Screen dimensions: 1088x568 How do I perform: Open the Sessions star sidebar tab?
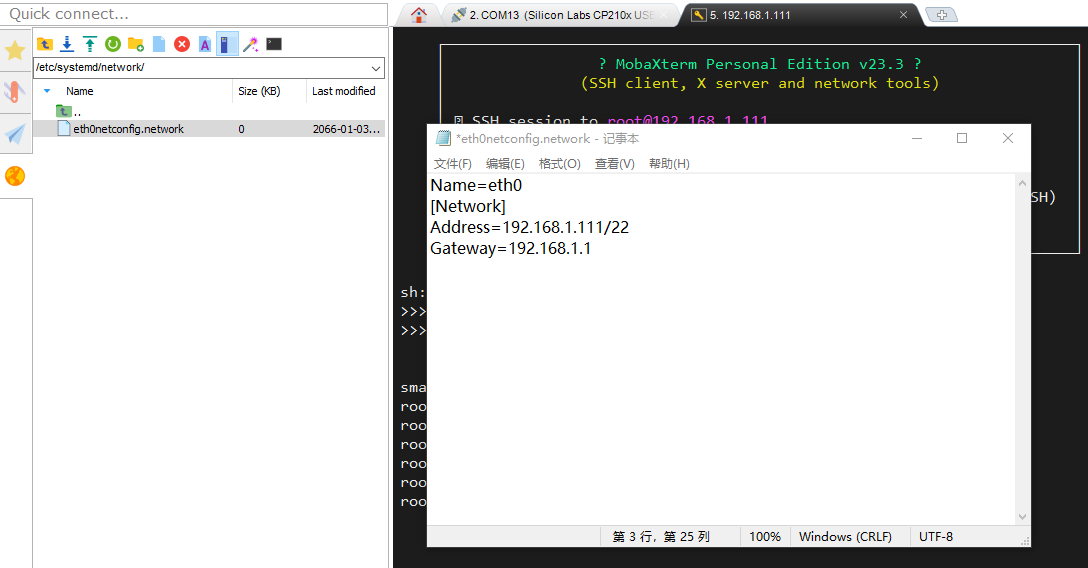[15, 50]
